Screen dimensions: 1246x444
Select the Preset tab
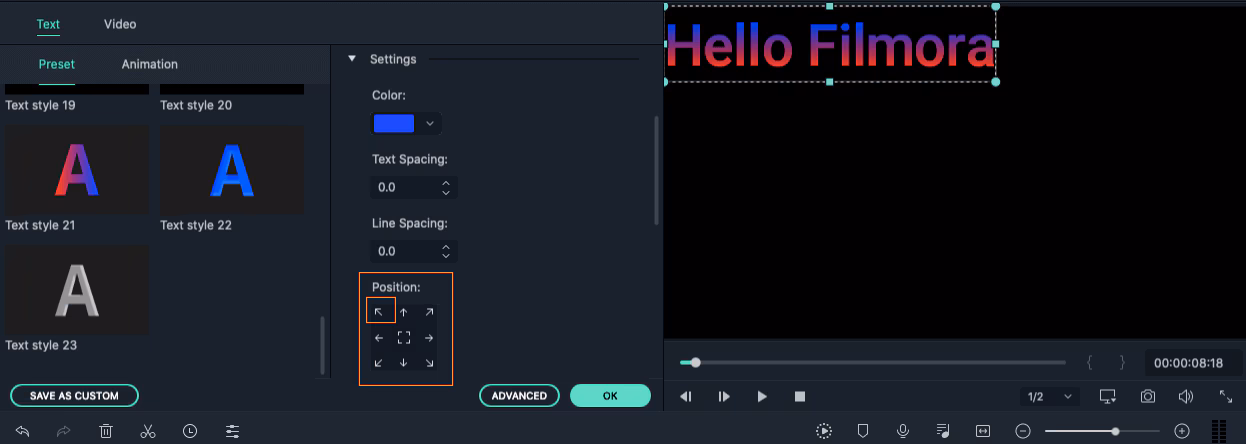tap(57, 64)
